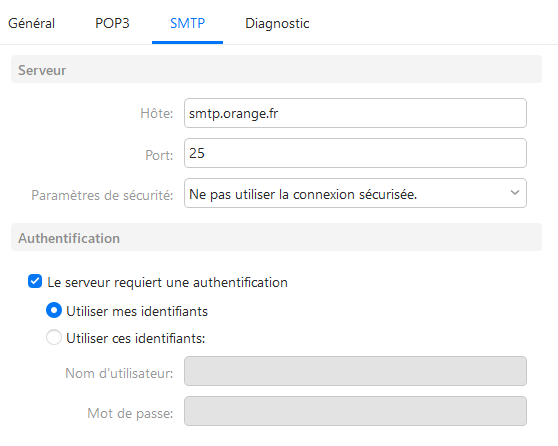Uncheck 'Le serveur requiert une authentification'
Viewport: 558px width, 446px height.
pos(35,281)
